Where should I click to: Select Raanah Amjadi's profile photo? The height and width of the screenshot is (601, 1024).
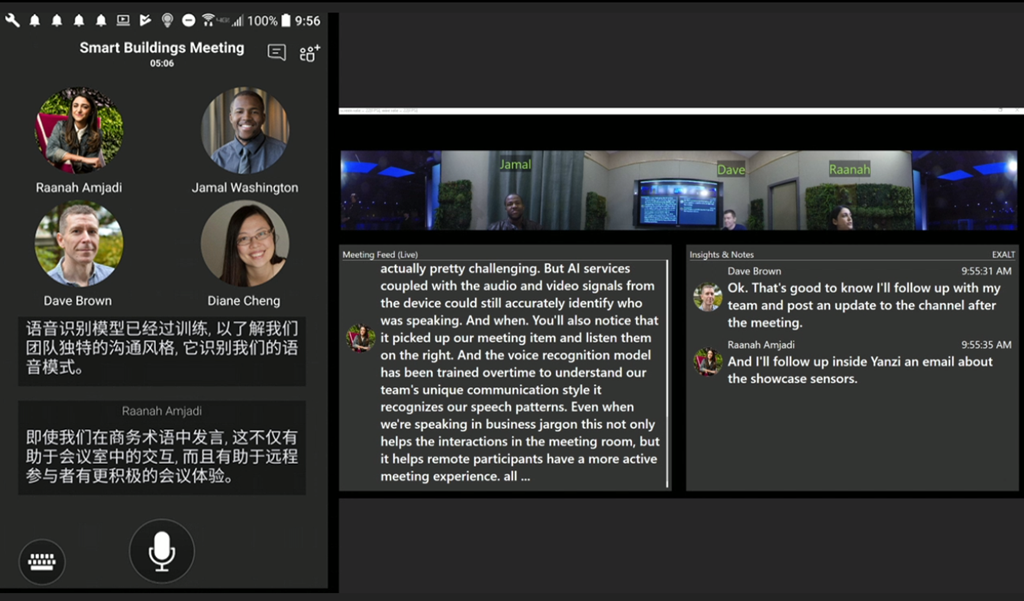[x=78, y=131]
